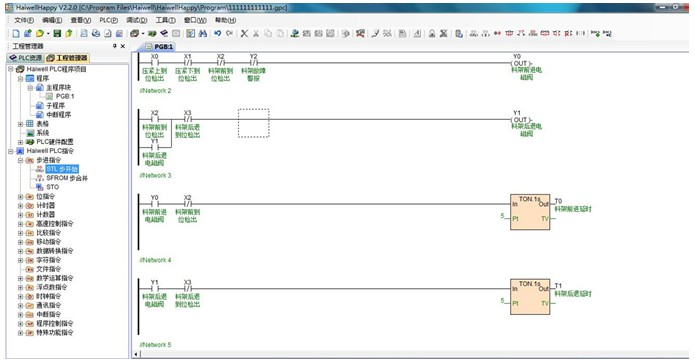Viewport: 695px width, 361px height.
Task: Select the PGB:1 item under 主程序块
Action: [x=65, y=96]
